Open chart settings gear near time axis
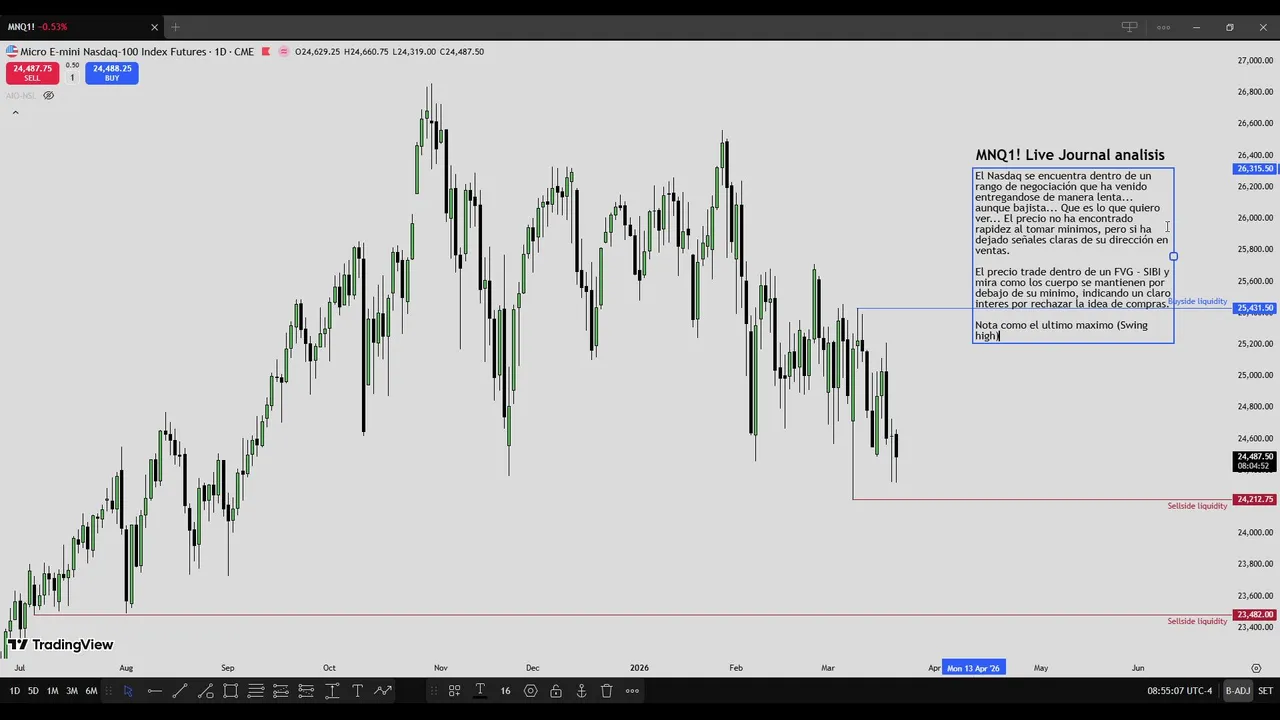1280x720 pixels. [x=1256, y=667]
